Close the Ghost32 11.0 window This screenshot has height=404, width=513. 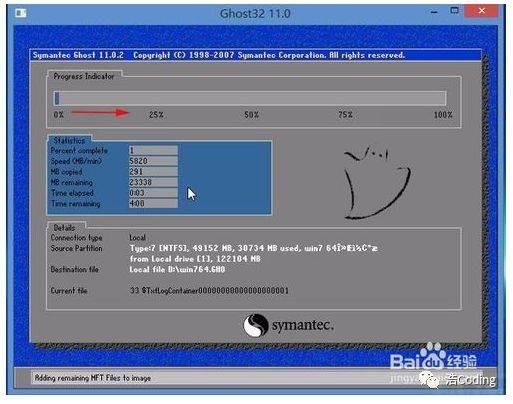click(481, 11)
